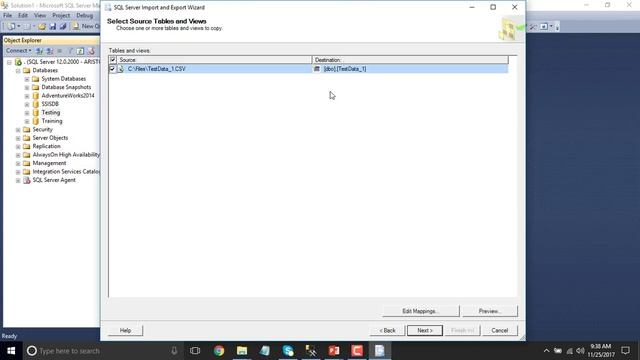Expand the AdventureWorks2014 database node

click(x=27, y=96)
